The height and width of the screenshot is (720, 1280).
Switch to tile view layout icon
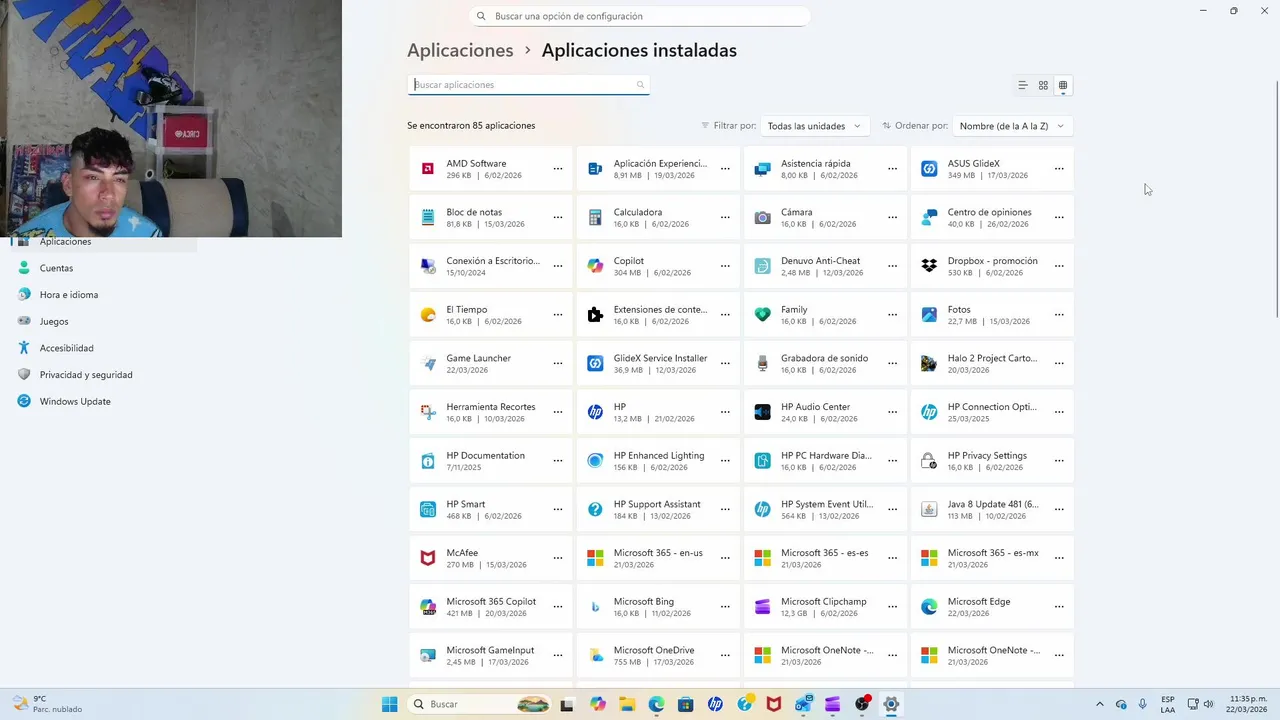pos(1063,85)
